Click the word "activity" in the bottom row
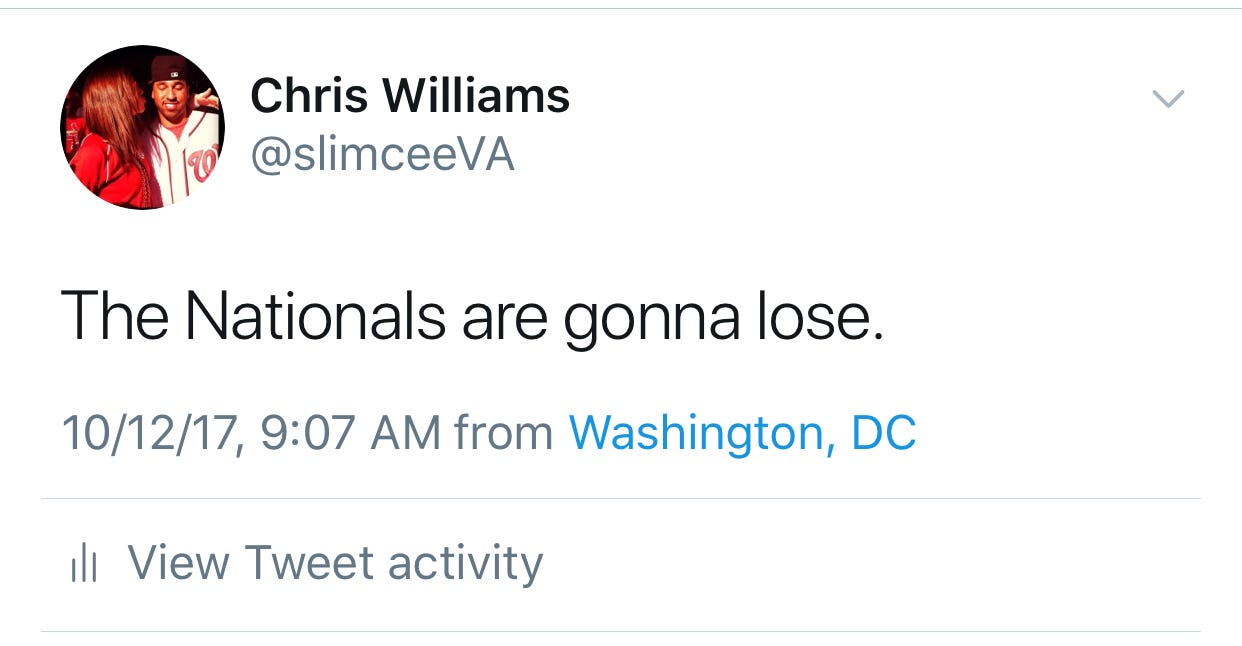 (x=465, y=563)
